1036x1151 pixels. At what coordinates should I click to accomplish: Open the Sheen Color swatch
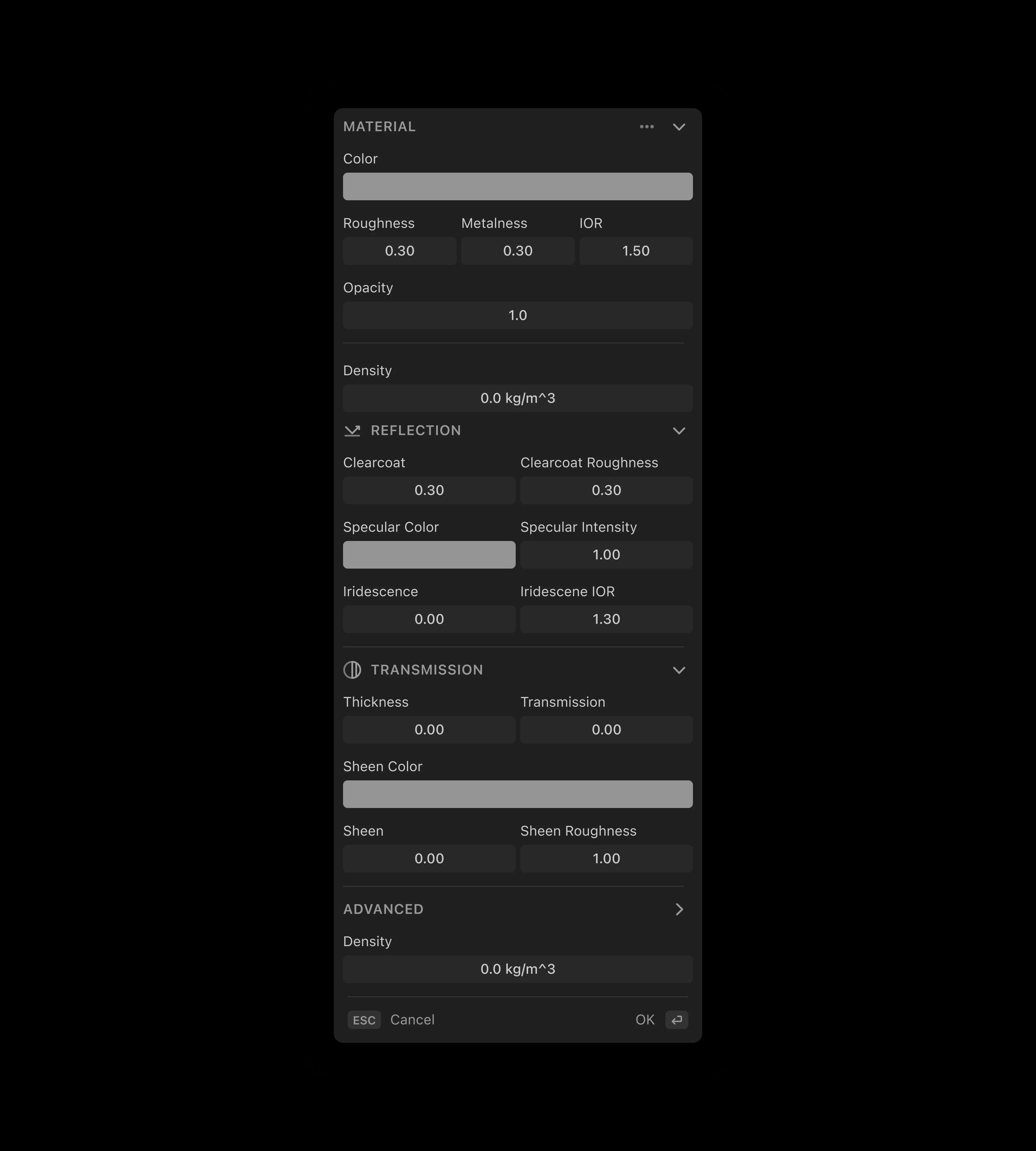[518, 795]
